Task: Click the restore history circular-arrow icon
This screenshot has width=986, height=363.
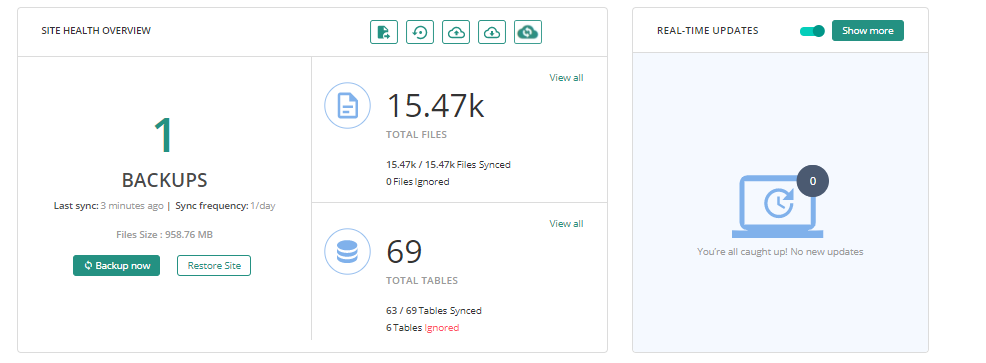Action: click(x=419, y=32)
